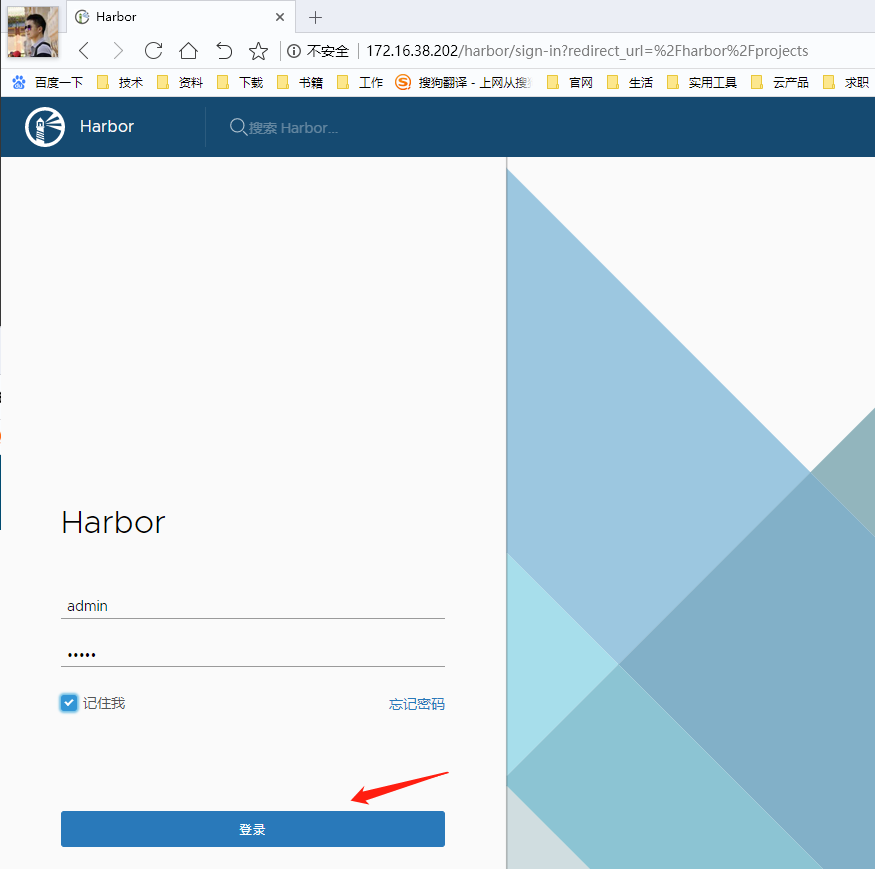Click the 忘记密码 link
This screenshot has width=875, height=869.
coord(417,704)
